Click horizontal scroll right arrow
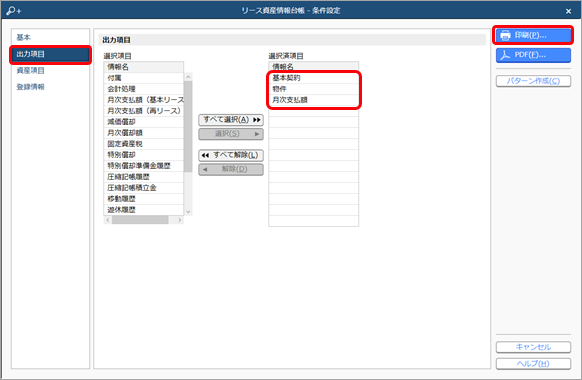The height and width of the screenshot is (380, 582). pos(180,220)
